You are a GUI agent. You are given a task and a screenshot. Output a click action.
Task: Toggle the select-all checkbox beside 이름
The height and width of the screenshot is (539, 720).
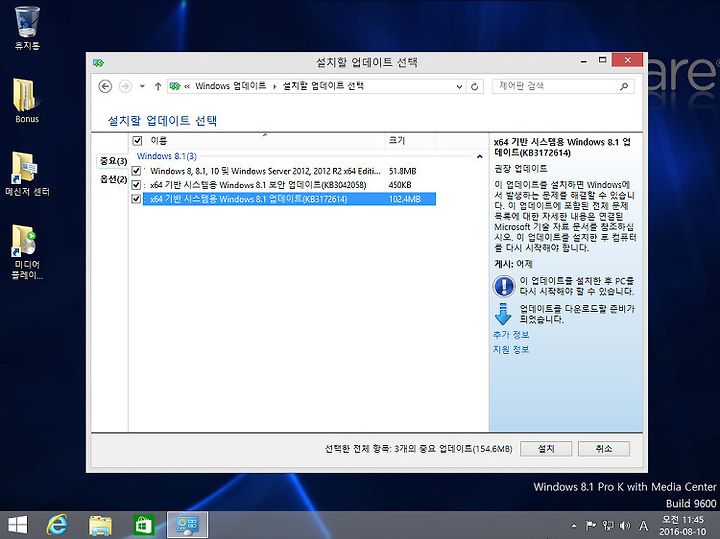coord(137,140)
